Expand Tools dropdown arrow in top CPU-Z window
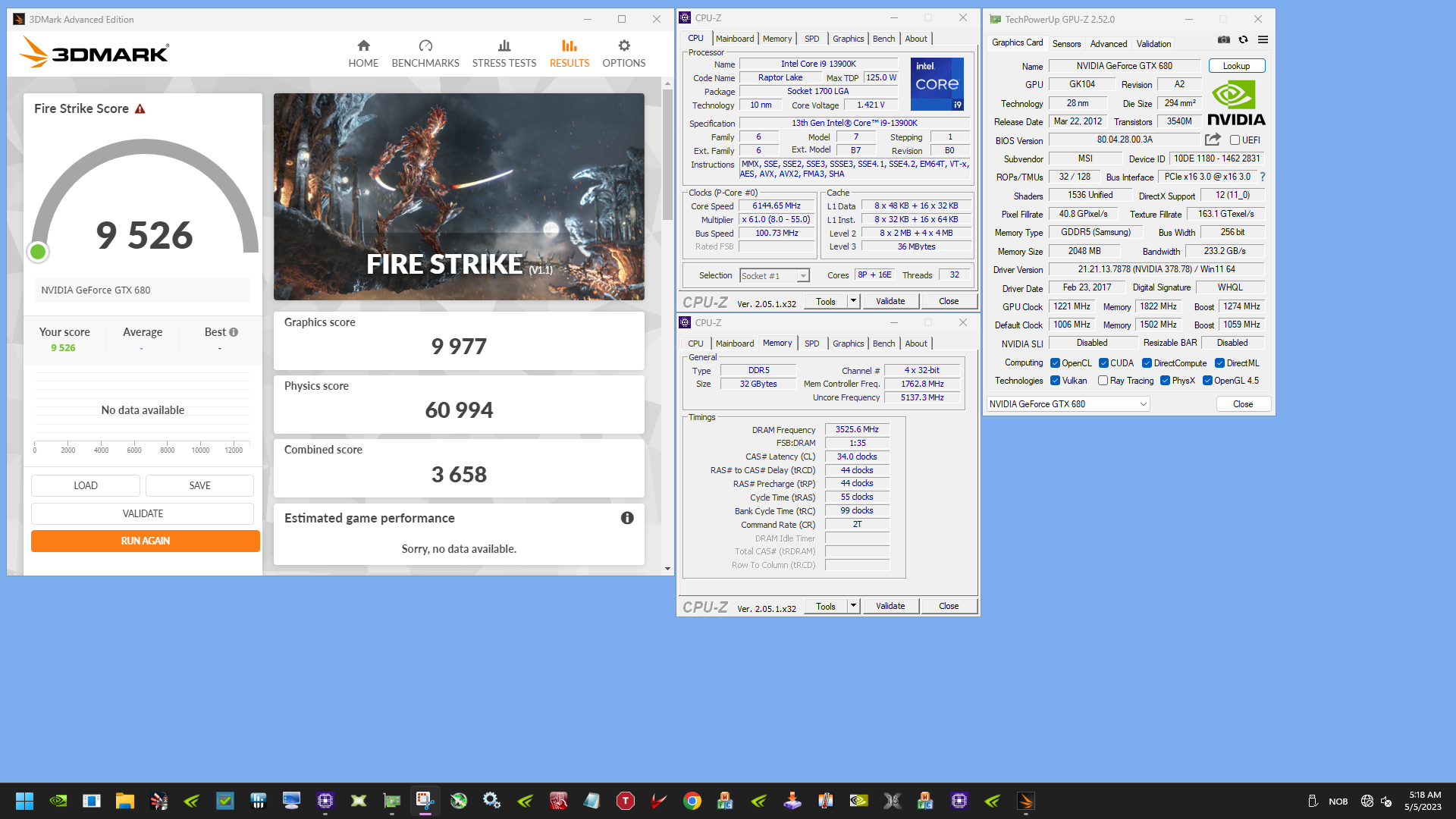Image resolution: width=1456 pixels, height=819 pixels. [x=853, y=301]
